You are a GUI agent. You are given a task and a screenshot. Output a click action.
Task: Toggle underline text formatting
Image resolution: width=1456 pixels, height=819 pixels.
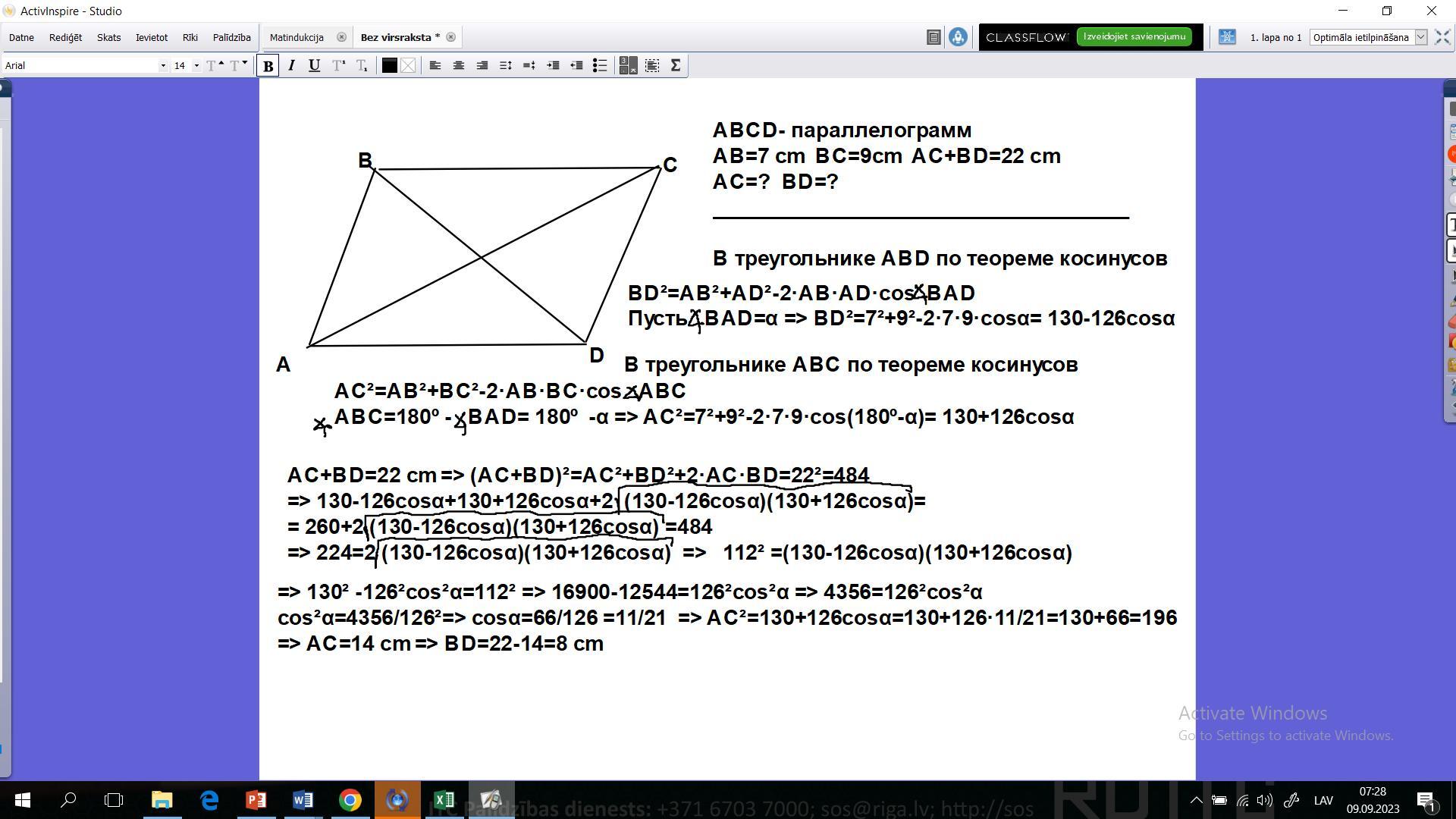314,66
